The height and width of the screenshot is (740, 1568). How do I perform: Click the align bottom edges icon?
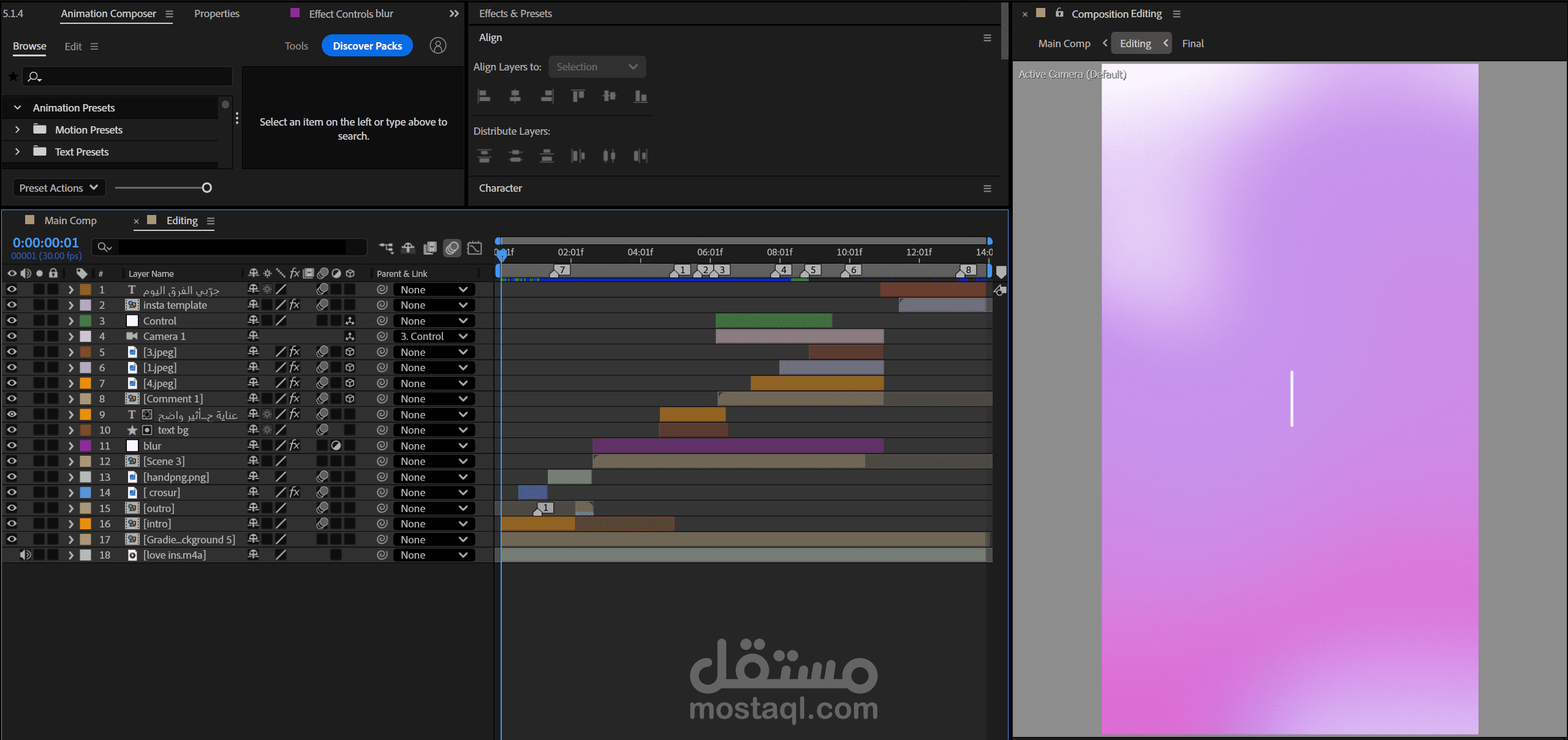tap(640, 96)
